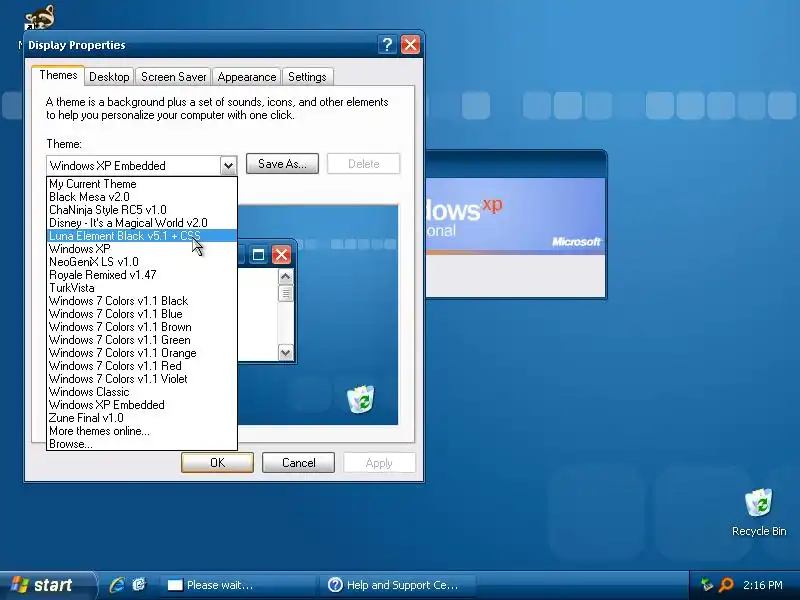Screen dimensions: 800x600
Task: Choose the Windows XP theme entry
Action: pos(142,249)
